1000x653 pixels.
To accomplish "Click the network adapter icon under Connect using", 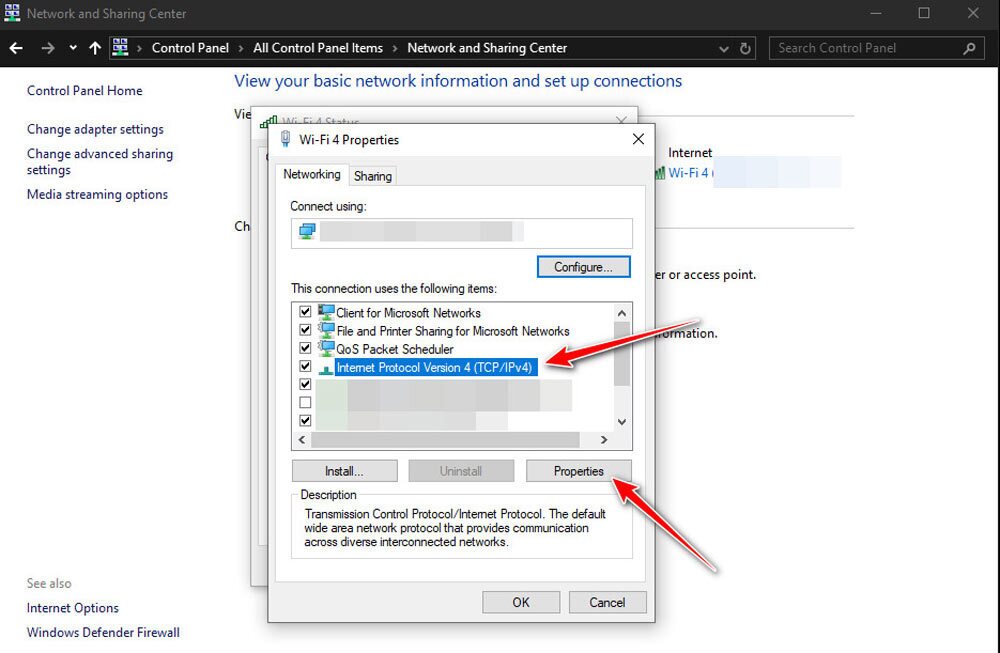I will point(307,231).
